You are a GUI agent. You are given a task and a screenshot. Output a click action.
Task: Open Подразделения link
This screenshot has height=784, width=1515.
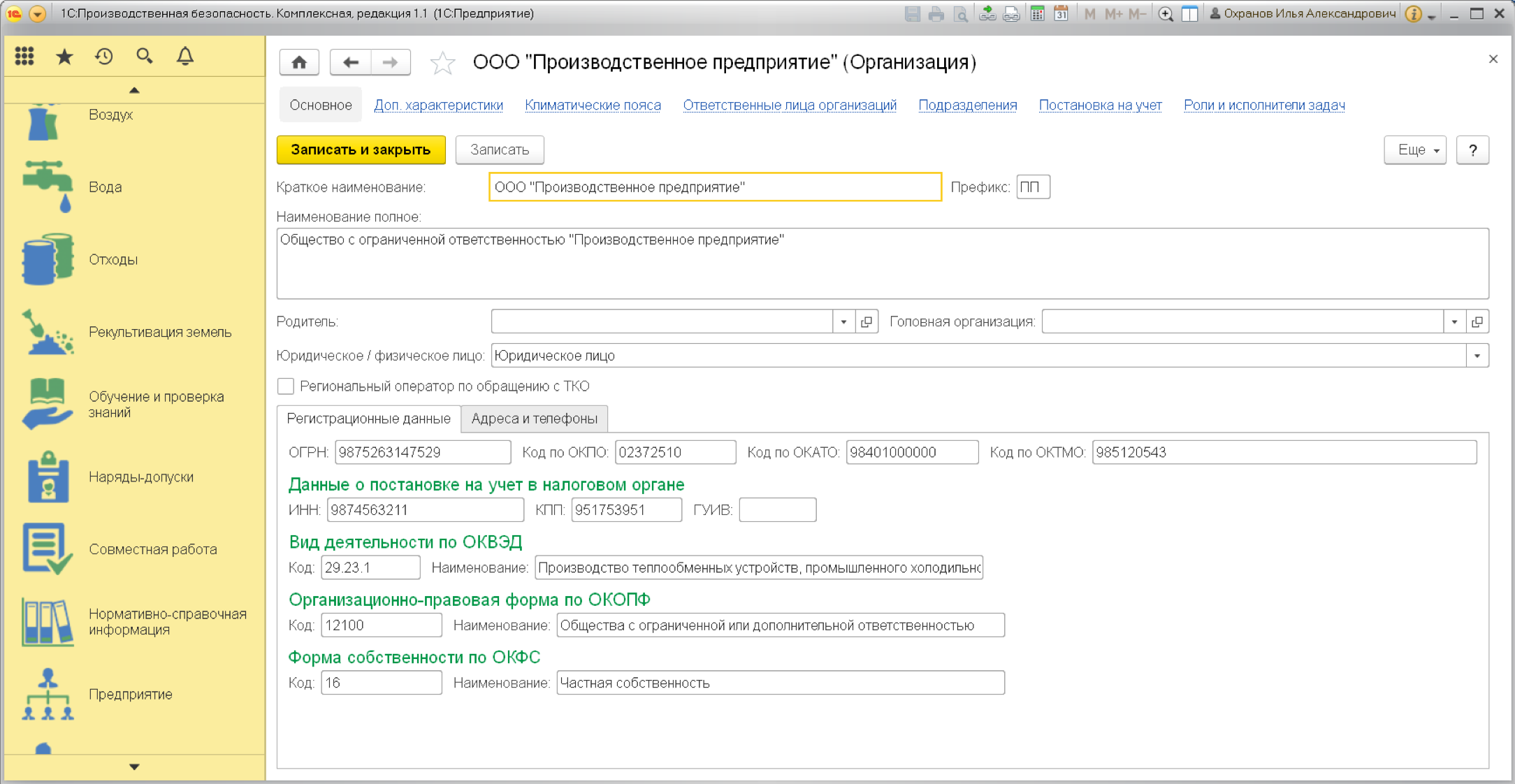[x=968, y=105]
